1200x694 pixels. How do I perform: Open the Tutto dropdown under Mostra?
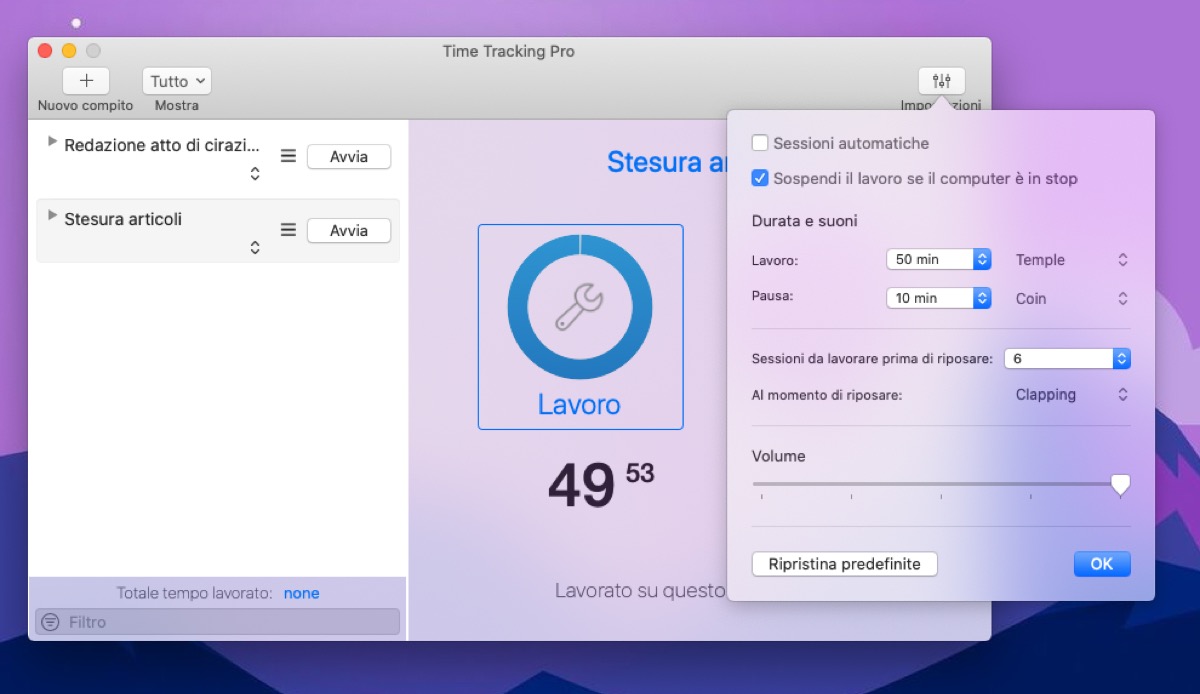pyautogui.click(x=176, y=81)
